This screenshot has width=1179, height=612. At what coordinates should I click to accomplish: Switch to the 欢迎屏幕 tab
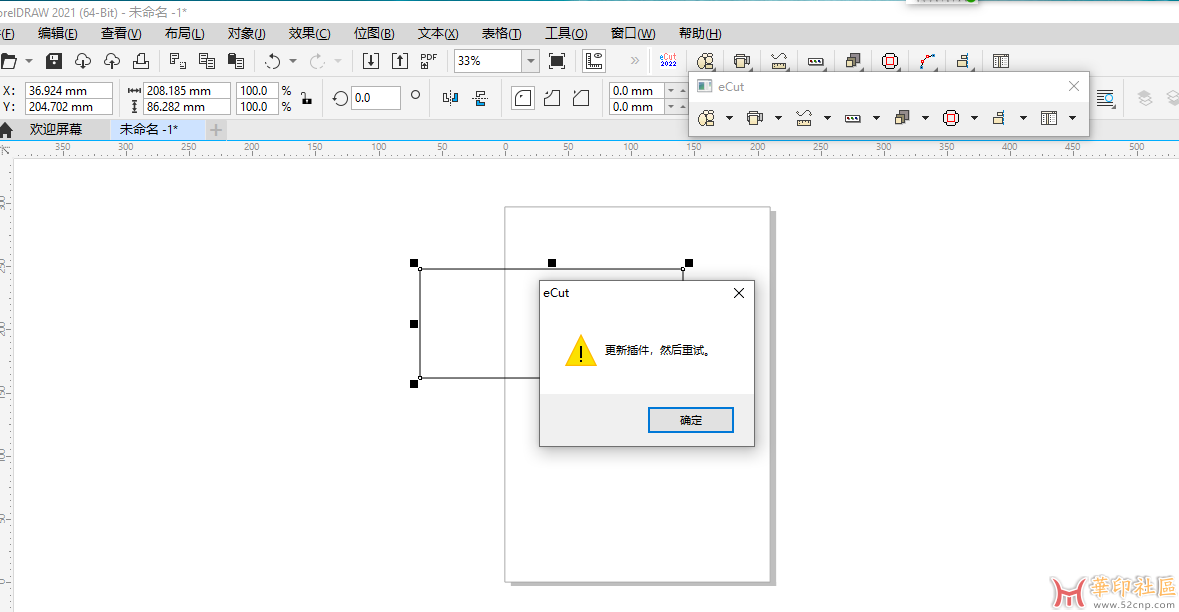click(x=56, y=129)
